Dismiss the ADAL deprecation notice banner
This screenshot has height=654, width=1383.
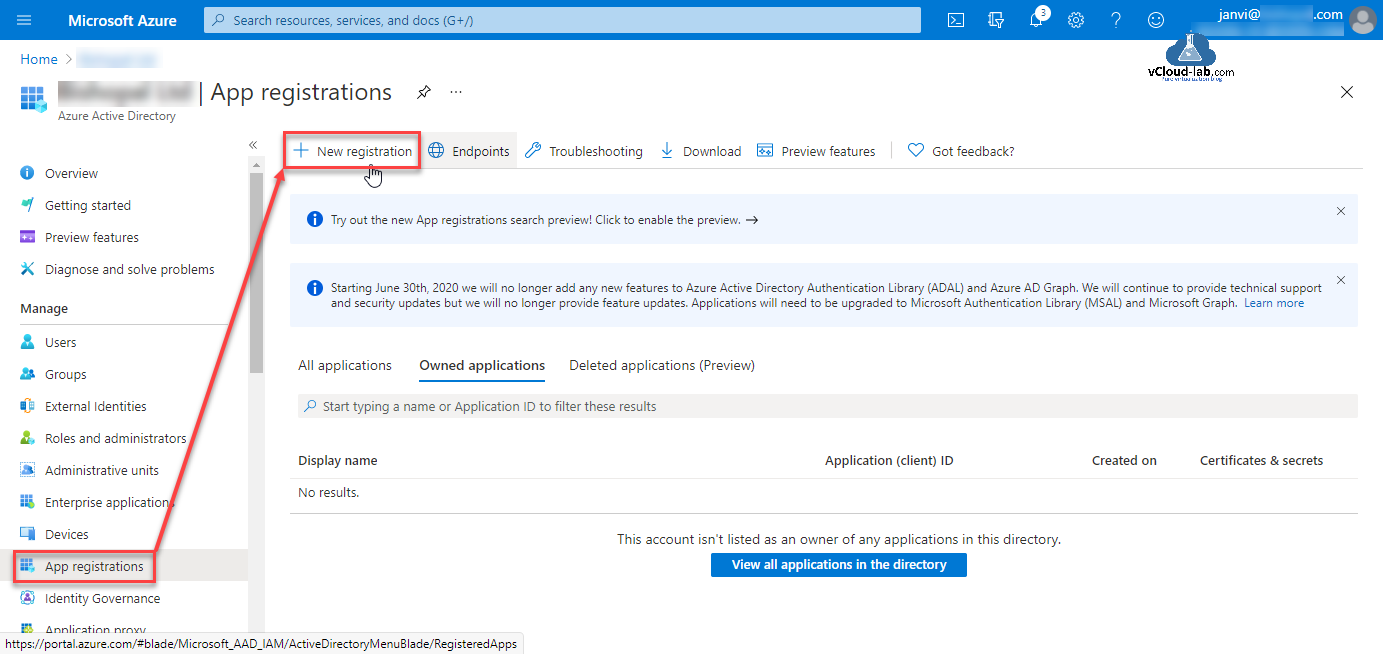pos(1341,279)
